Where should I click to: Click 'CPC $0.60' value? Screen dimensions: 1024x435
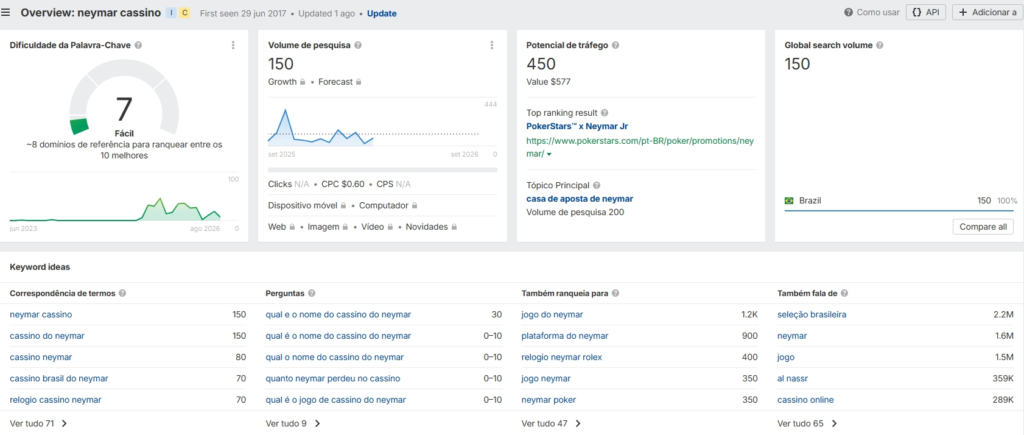click(343, 184)
